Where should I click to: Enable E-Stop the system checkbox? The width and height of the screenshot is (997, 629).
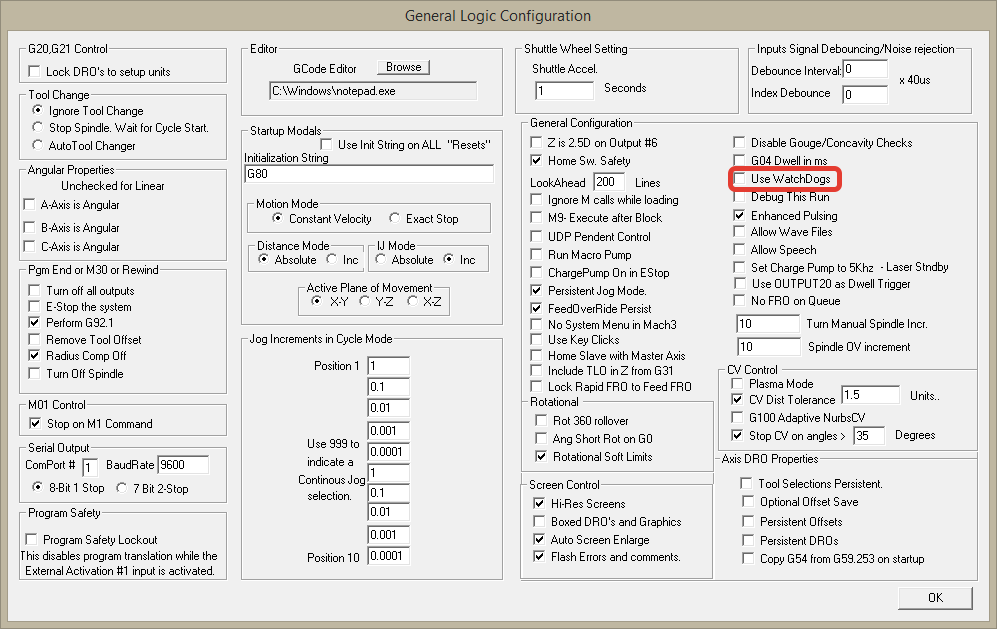[x=34, y=306]
